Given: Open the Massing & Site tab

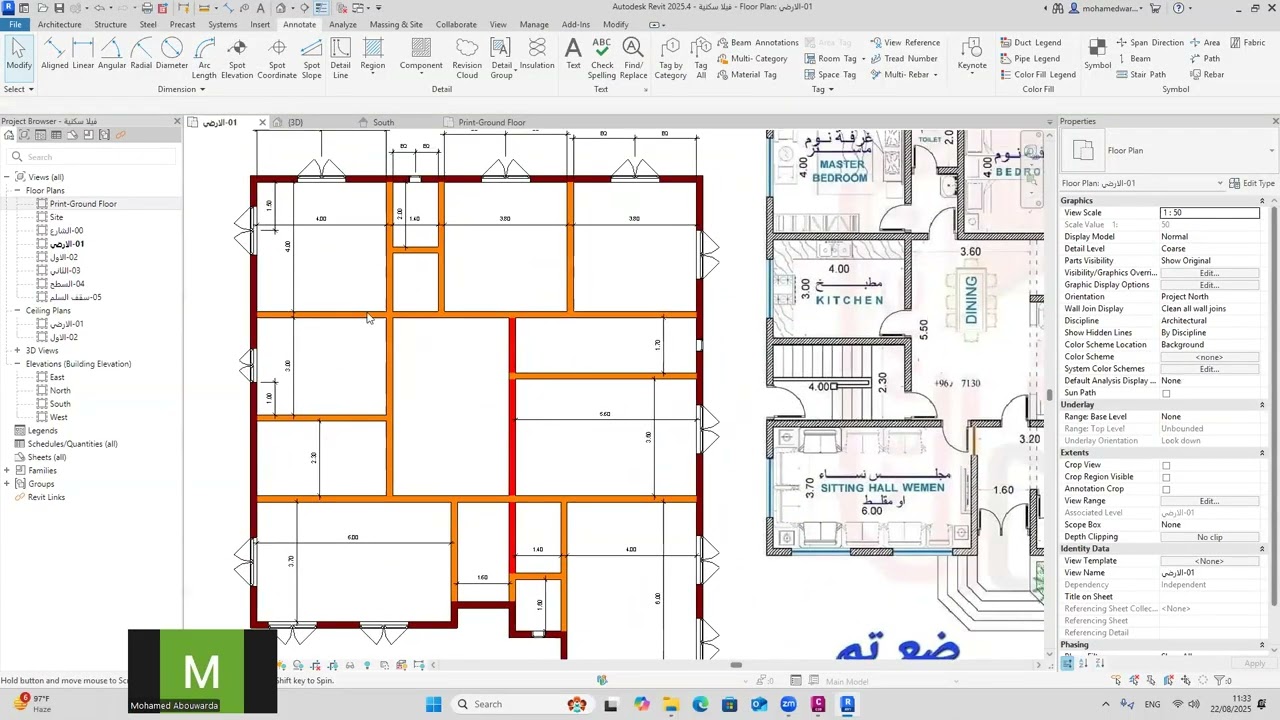Looking at the screenshot, I should pos(396,24).
